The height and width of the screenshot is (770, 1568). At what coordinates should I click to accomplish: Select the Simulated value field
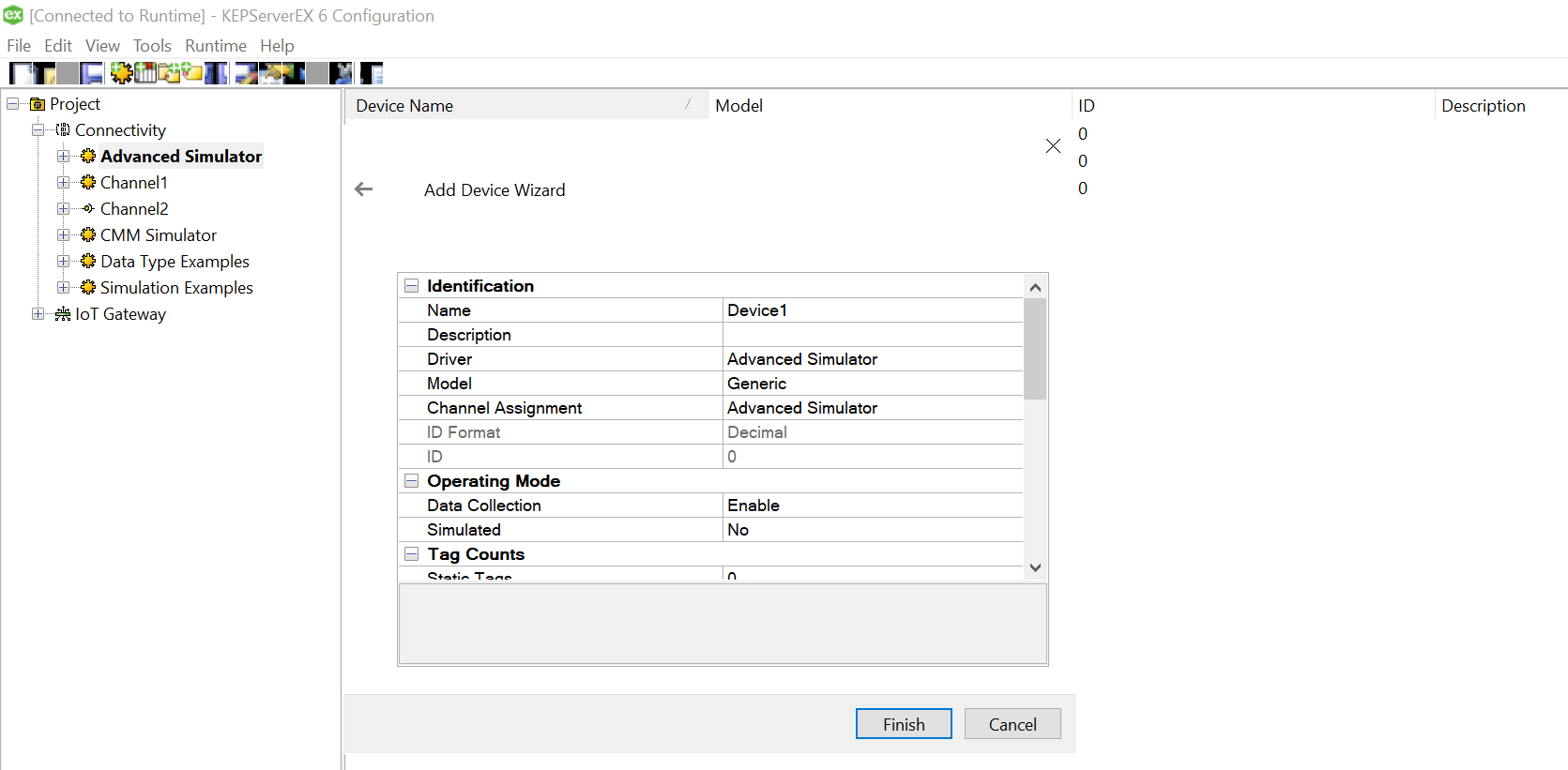(x=873, y=530)
